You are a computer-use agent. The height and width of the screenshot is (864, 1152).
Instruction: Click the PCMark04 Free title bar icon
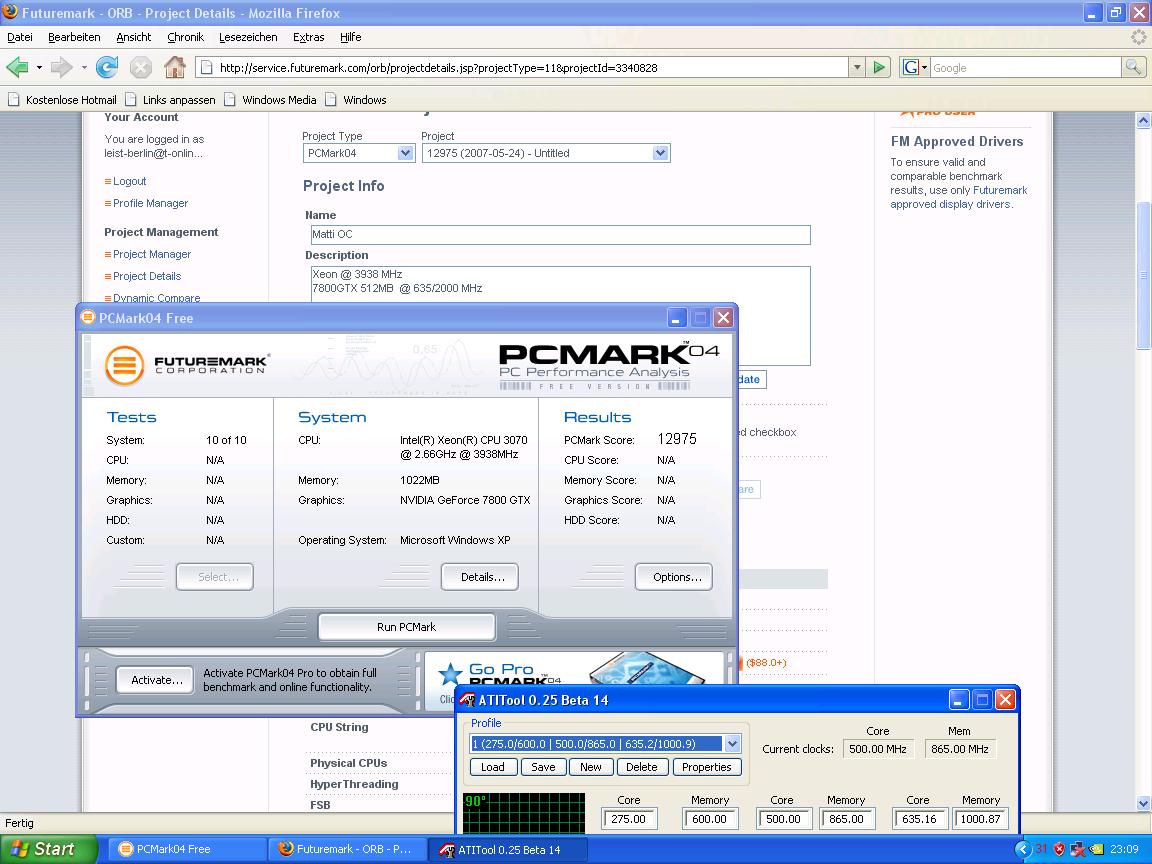point(88,317)
